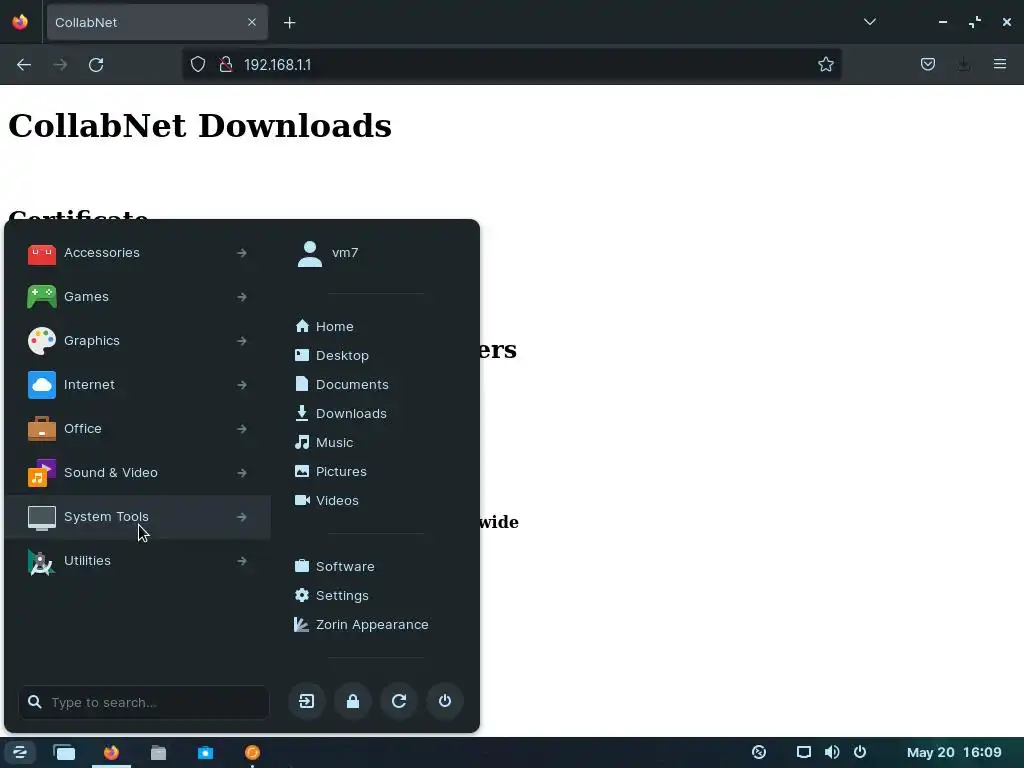The height and width of the screenshot is (768, 1024).
Task: Open the Internet category
Action: (x=137, y=385)
